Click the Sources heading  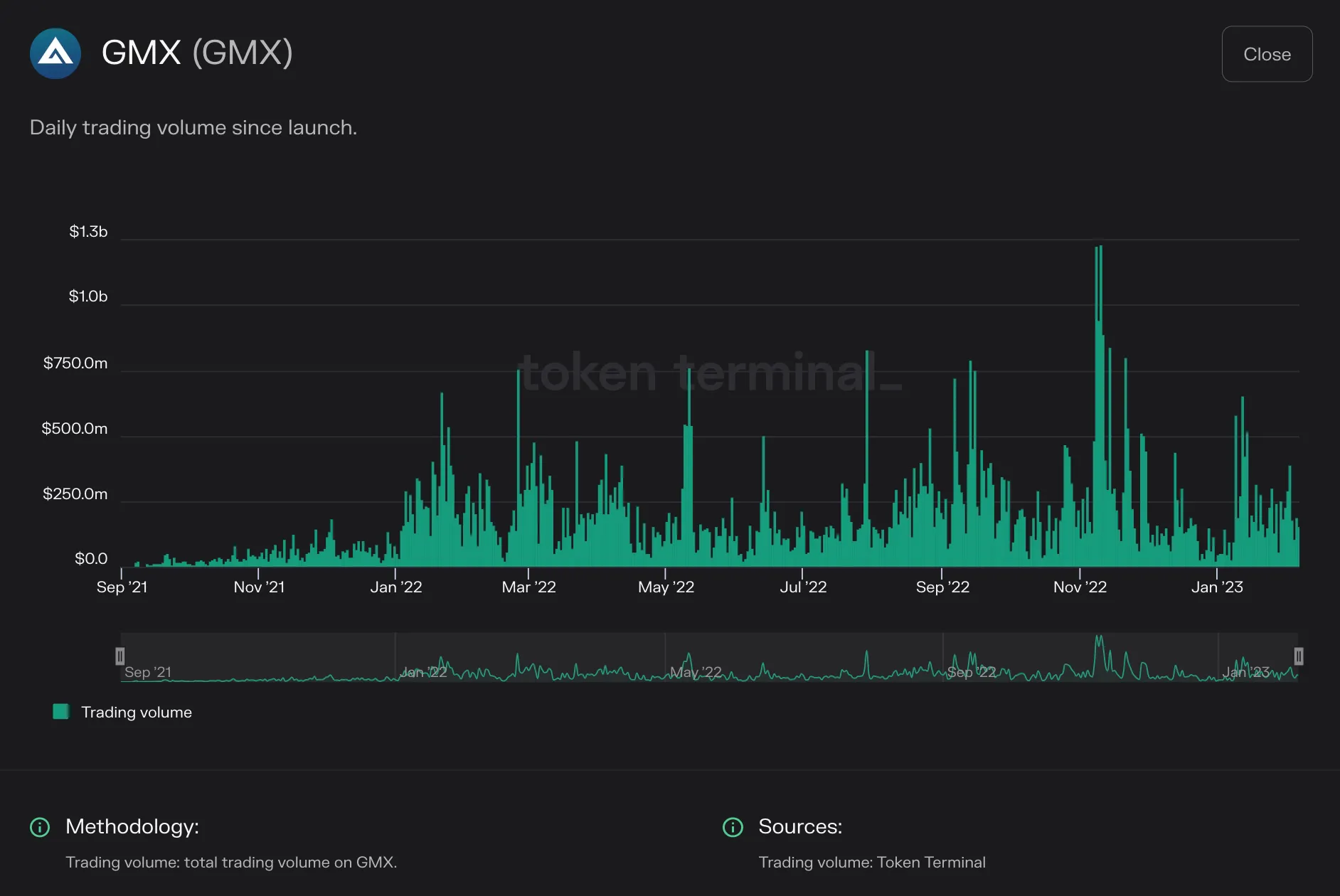[x=800, y=826]
